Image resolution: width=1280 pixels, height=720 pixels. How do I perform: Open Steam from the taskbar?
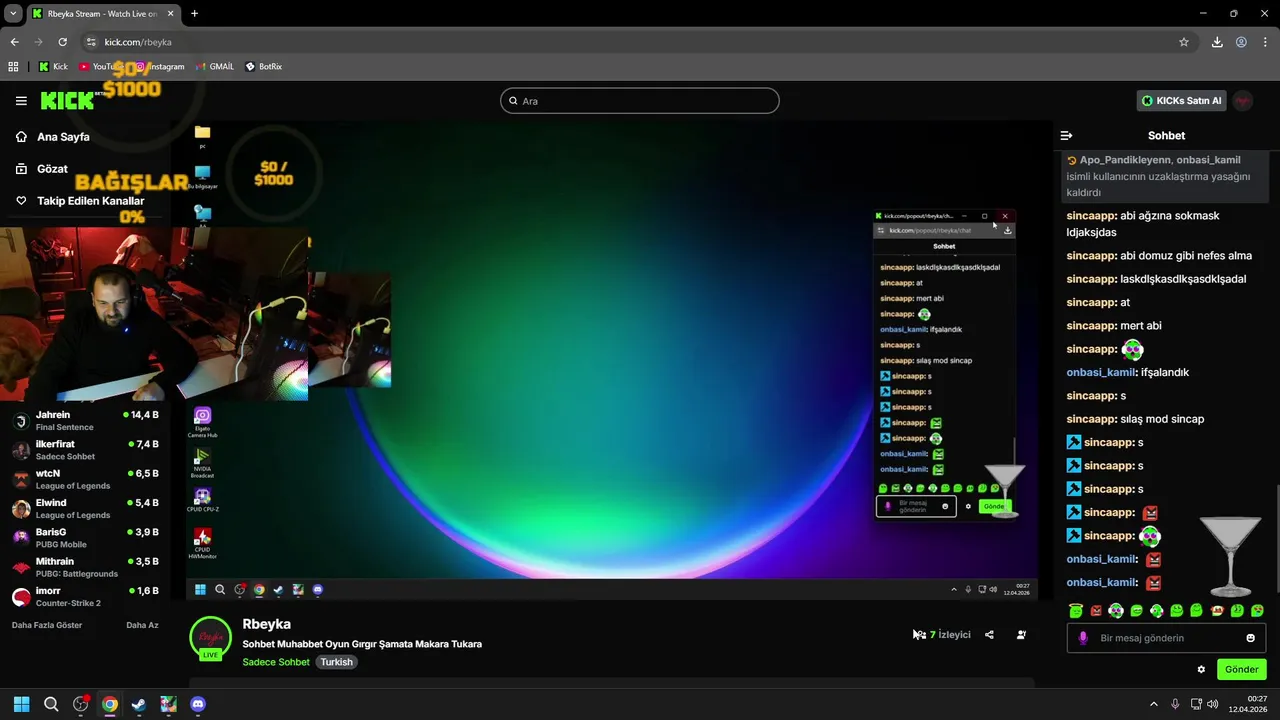(x=139, y=704)
